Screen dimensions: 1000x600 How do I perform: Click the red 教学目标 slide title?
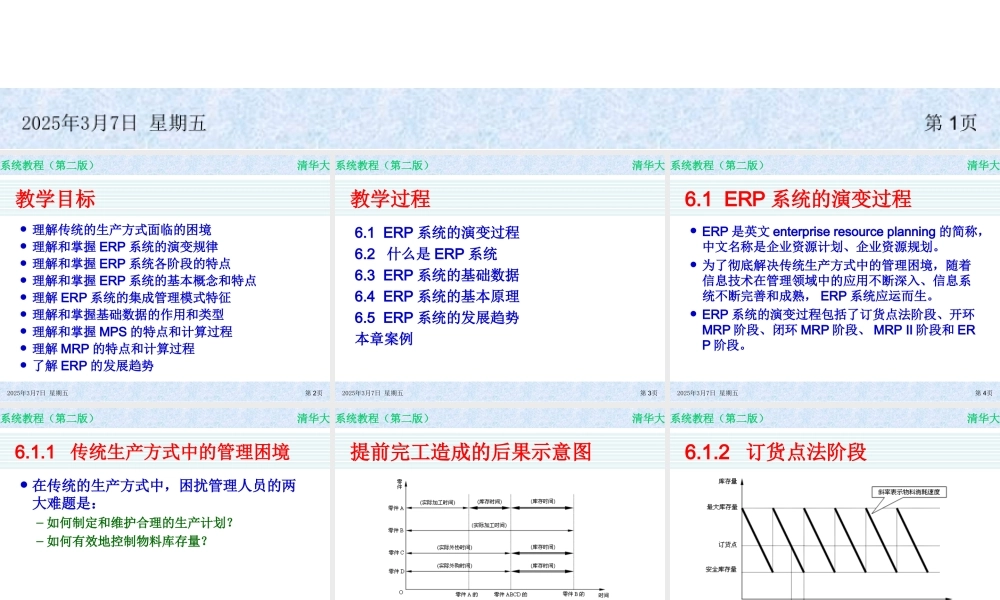coord(55,199)
